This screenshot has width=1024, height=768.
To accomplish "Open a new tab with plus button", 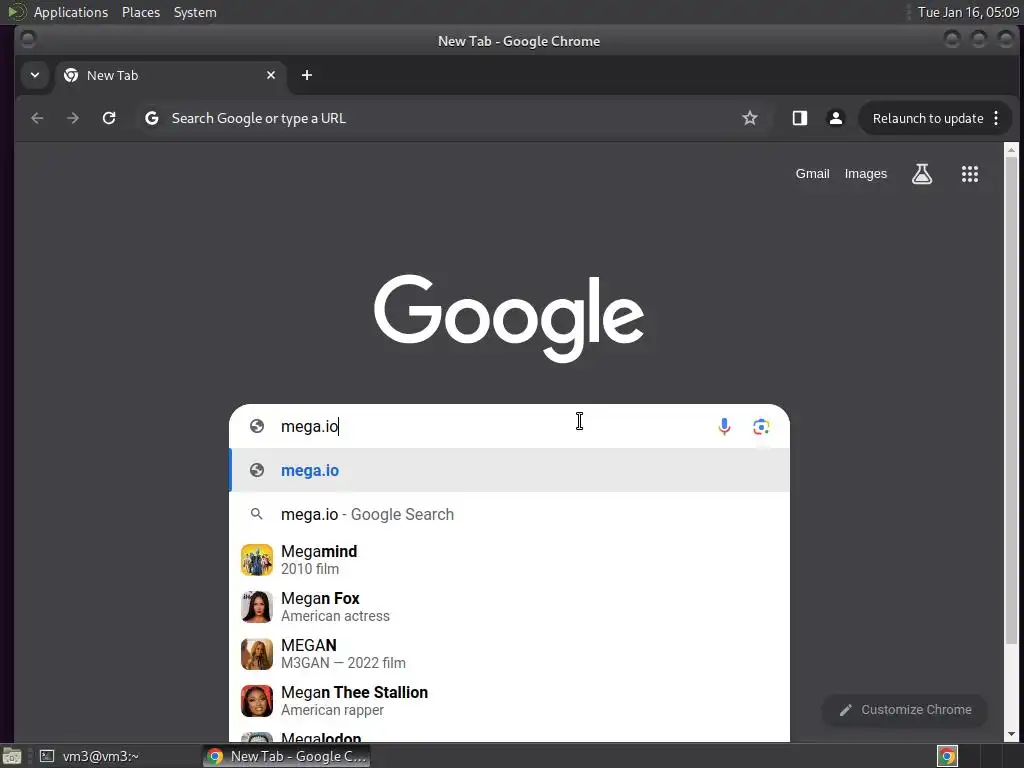I will tap(307, 75).
